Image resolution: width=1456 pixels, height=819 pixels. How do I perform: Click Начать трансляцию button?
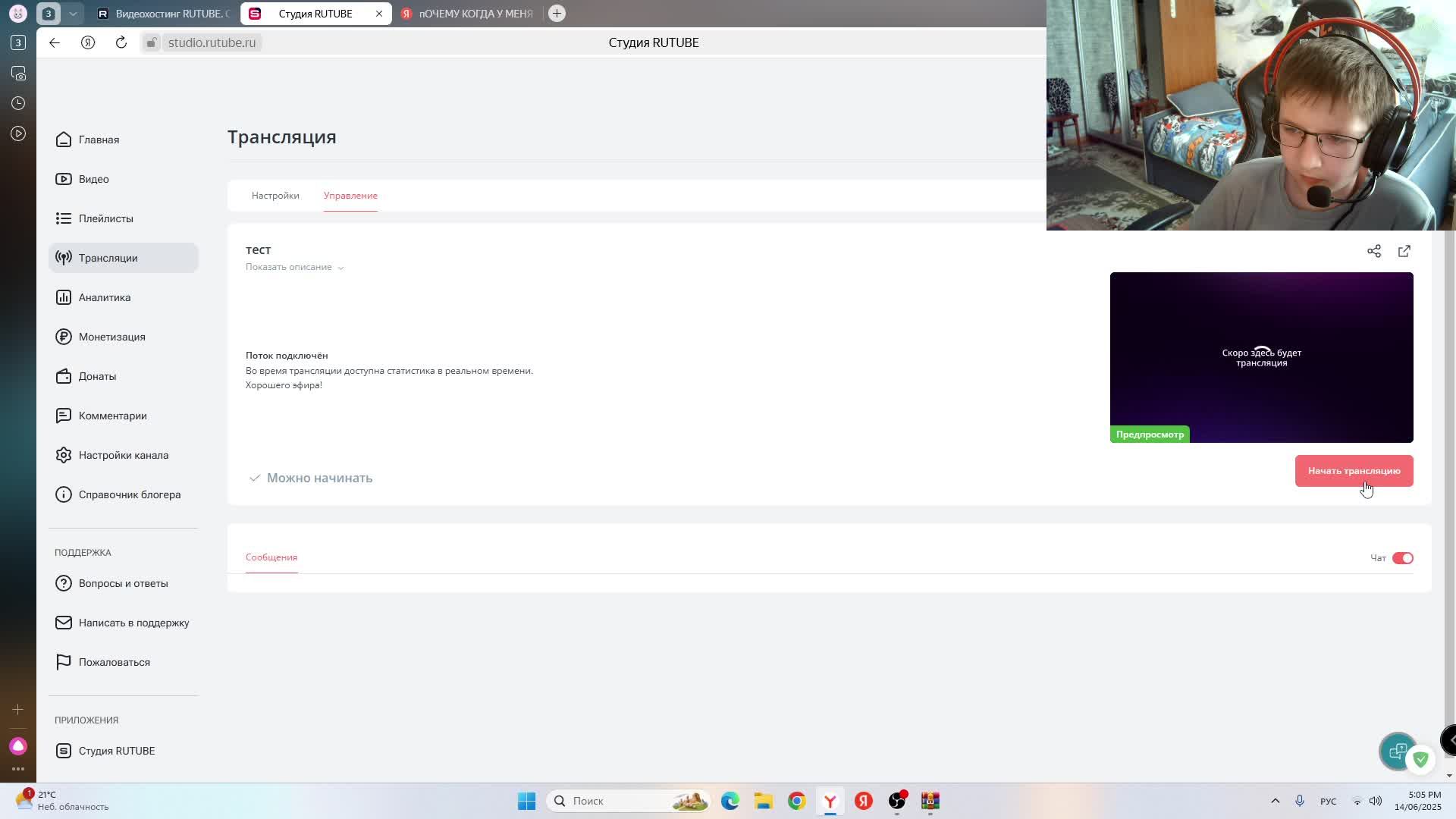click(1354, 471)
